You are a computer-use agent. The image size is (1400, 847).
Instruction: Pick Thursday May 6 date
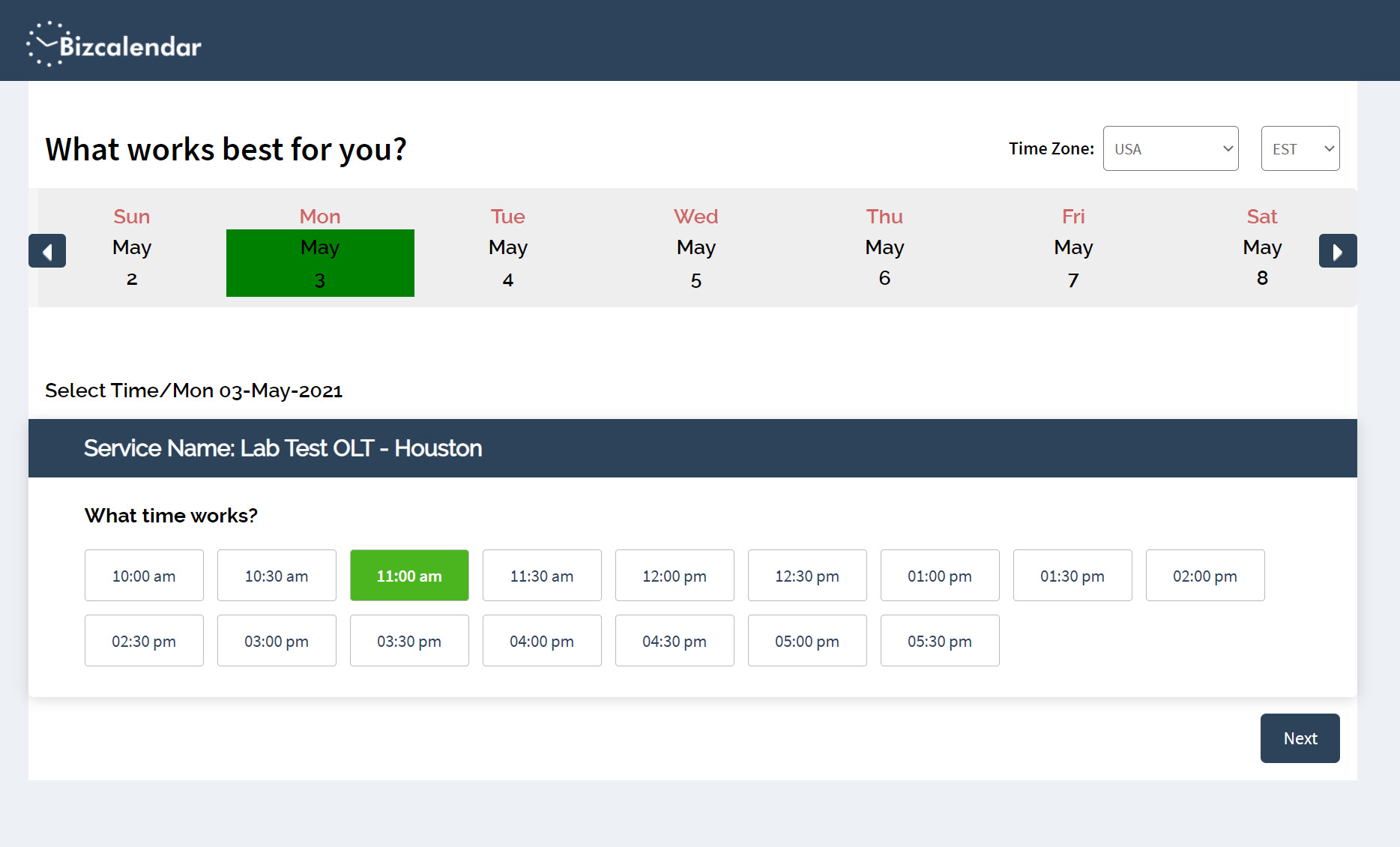click(x=884, y=248)
